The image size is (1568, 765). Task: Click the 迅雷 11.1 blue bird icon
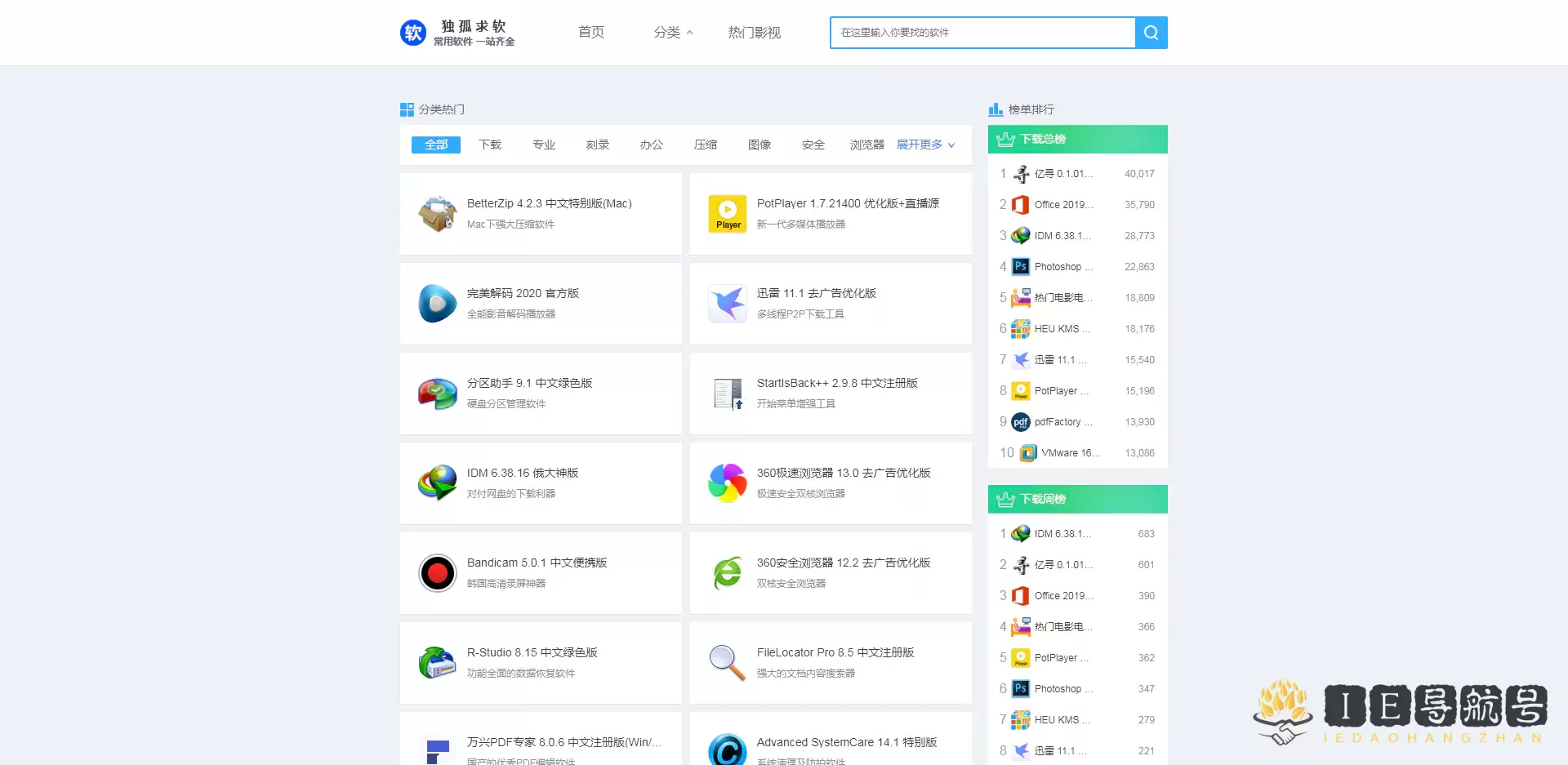point(727,303)
